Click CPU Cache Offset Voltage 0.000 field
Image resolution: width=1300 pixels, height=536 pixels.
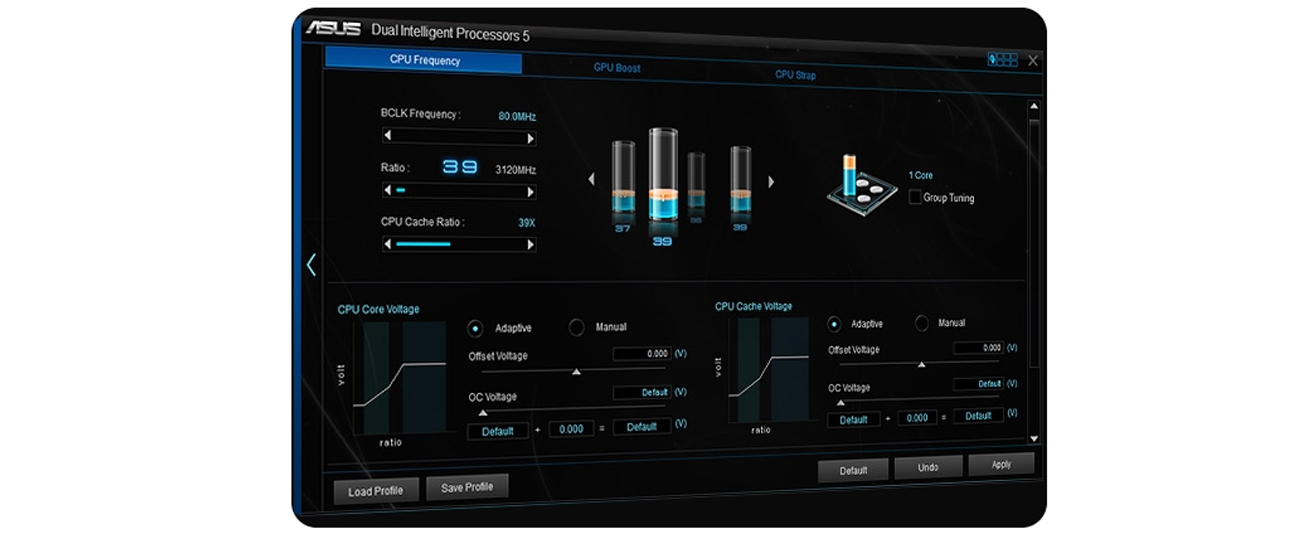click(x=978, y=348)
